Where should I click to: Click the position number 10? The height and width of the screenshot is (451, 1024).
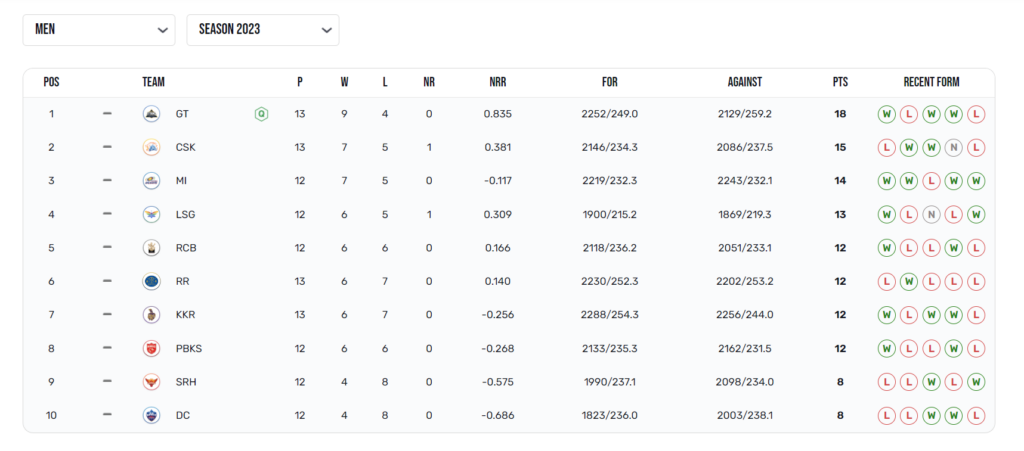[52, 415]
